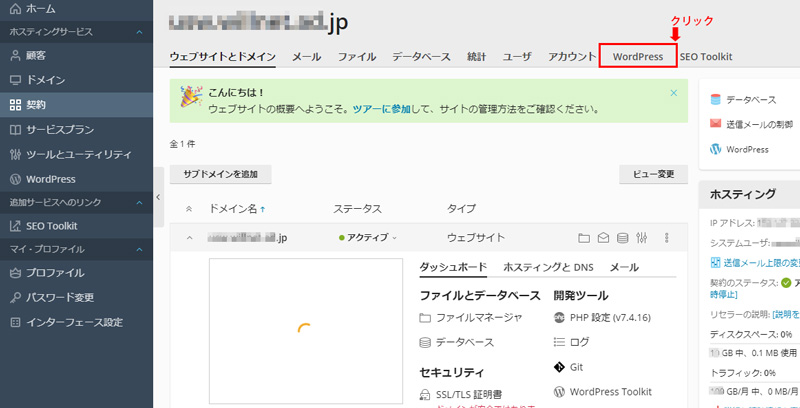Click the パスワード変更 key icon
Image resolution: width=800 pixels, height=408 pixels.
tap(15, 297)
